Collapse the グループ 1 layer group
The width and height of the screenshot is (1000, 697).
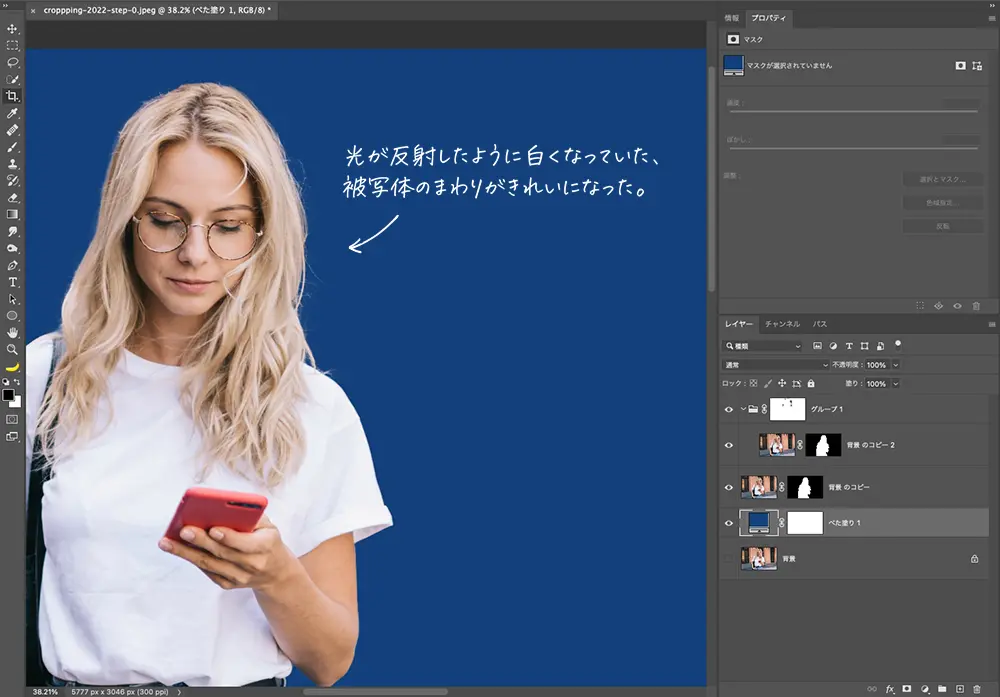[745, 408]
